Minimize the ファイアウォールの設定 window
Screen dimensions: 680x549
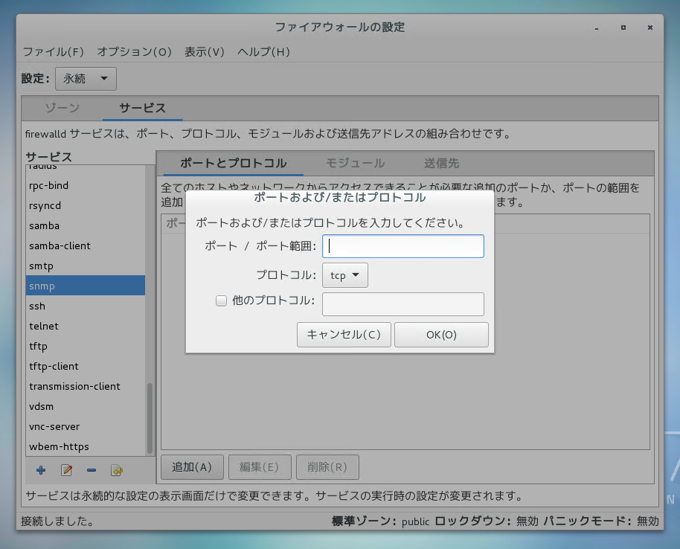597,28
